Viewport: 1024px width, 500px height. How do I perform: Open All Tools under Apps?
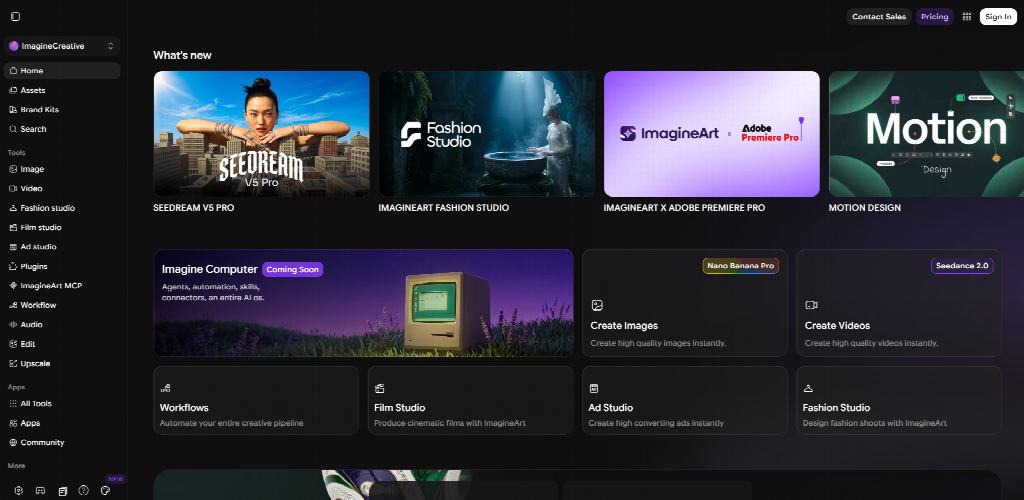61,403
